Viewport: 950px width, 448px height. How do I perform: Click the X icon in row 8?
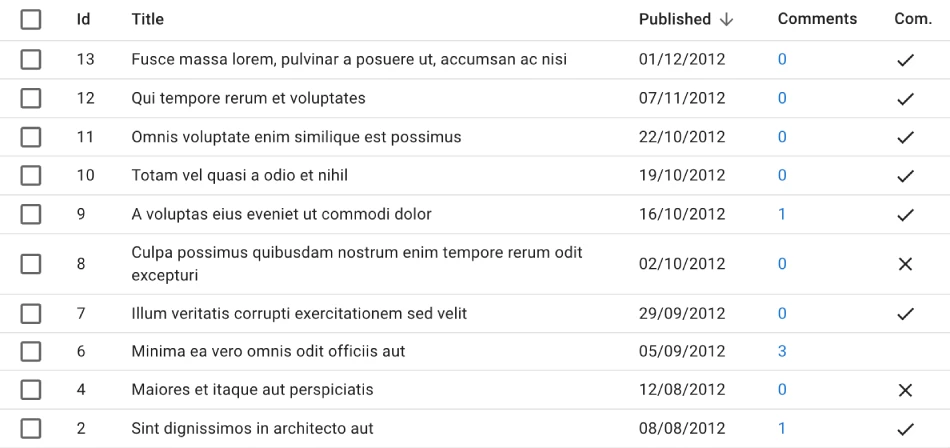[905, 264]
